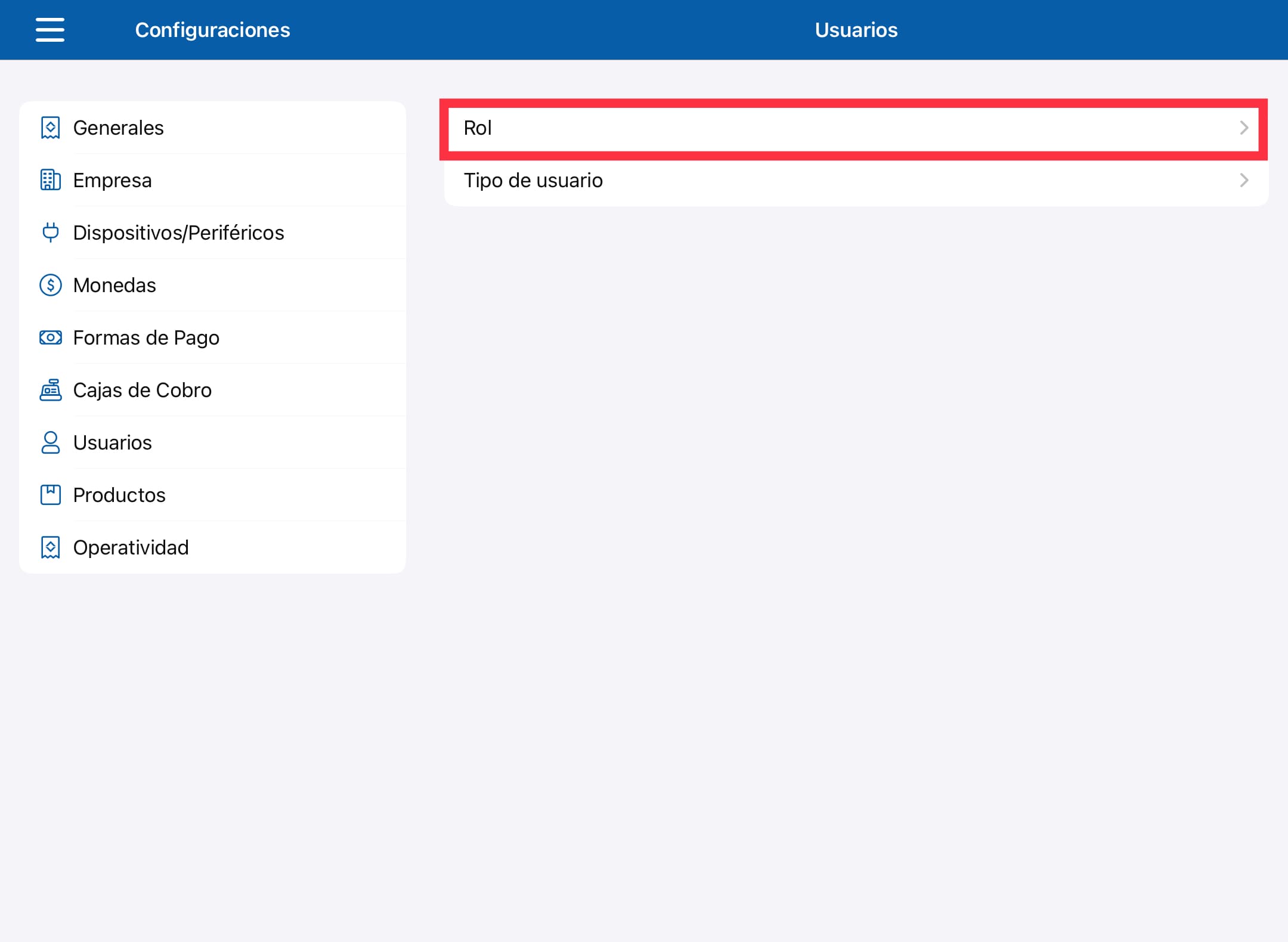1288x942 pixels.
Task: Go to Operatividad section
Action: click(x=213, y=547)
